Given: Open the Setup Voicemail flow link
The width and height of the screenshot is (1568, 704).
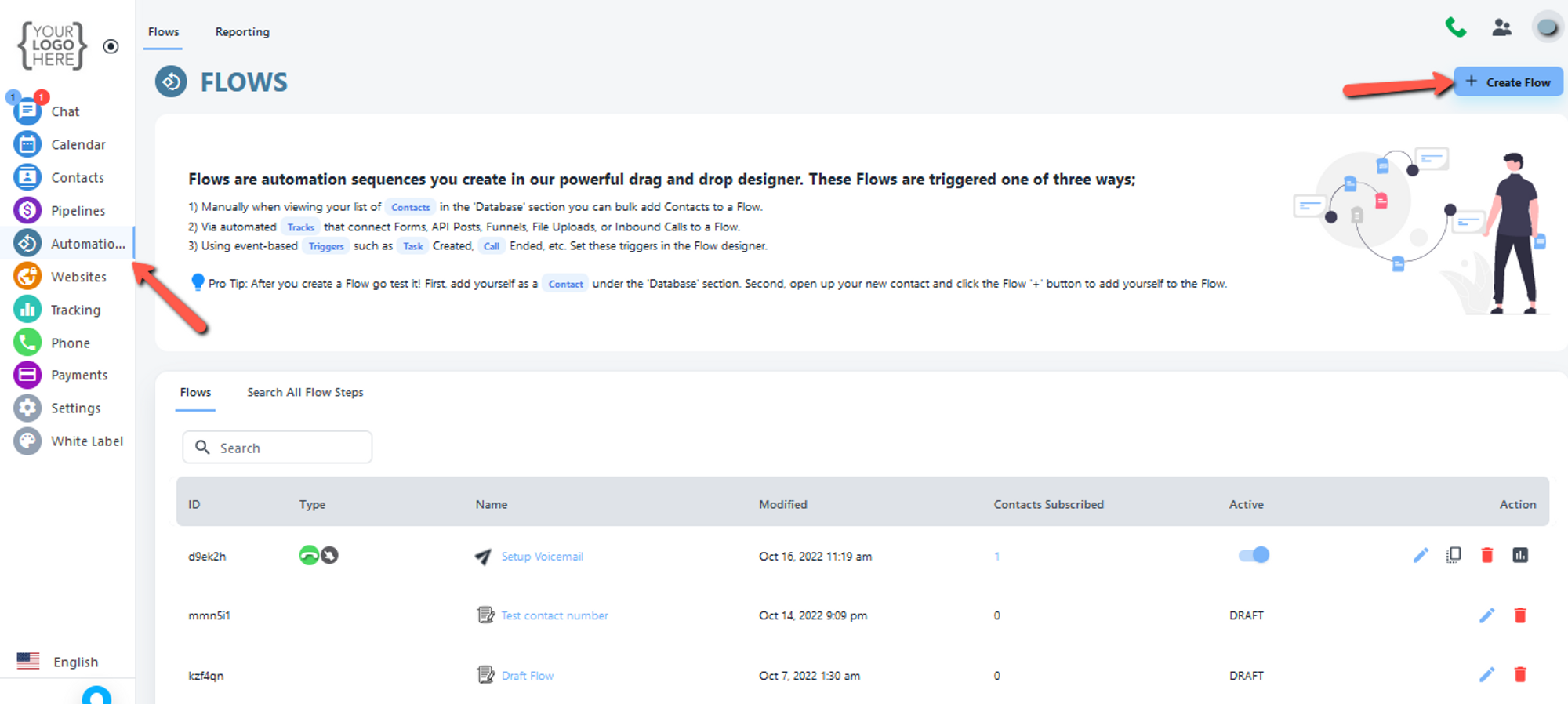Looking at the screenshot, I should [542, 557].
